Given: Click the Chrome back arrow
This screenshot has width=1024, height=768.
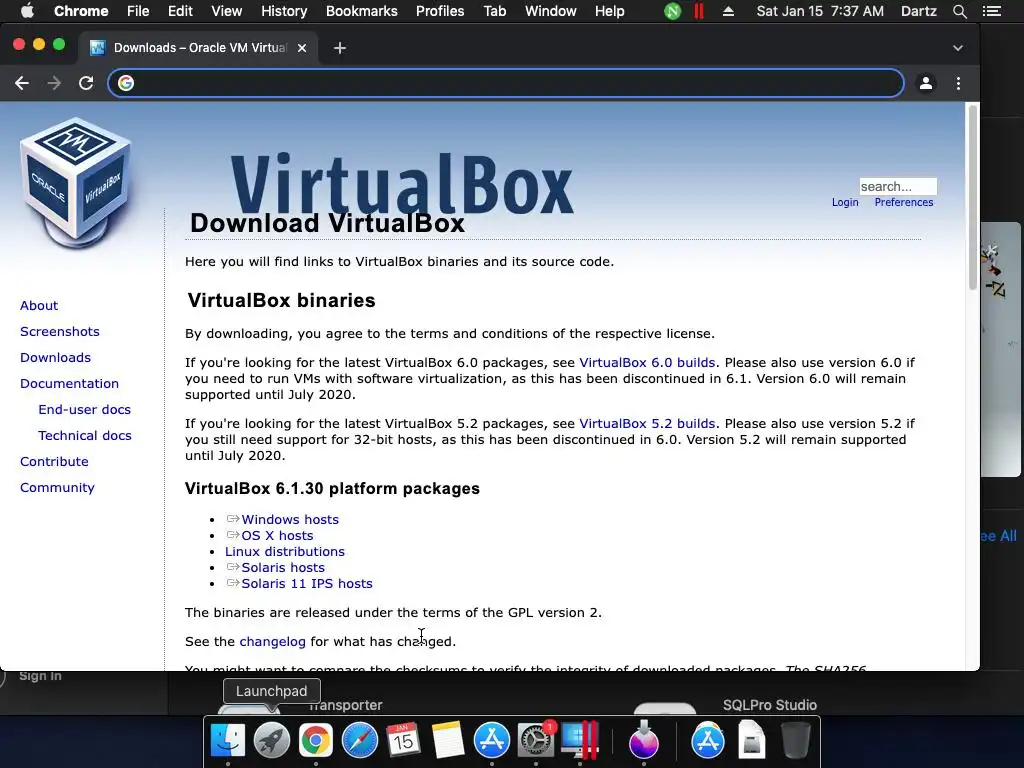Looking at the screenshot, I should tap(22, 84).
